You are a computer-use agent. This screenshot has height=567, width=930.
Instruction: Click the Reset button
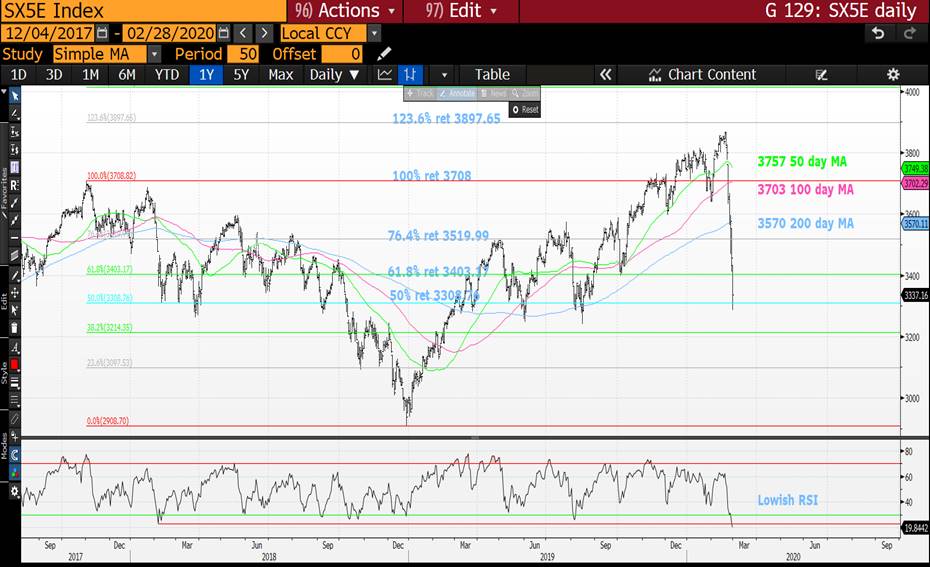[x=525, y=110]
